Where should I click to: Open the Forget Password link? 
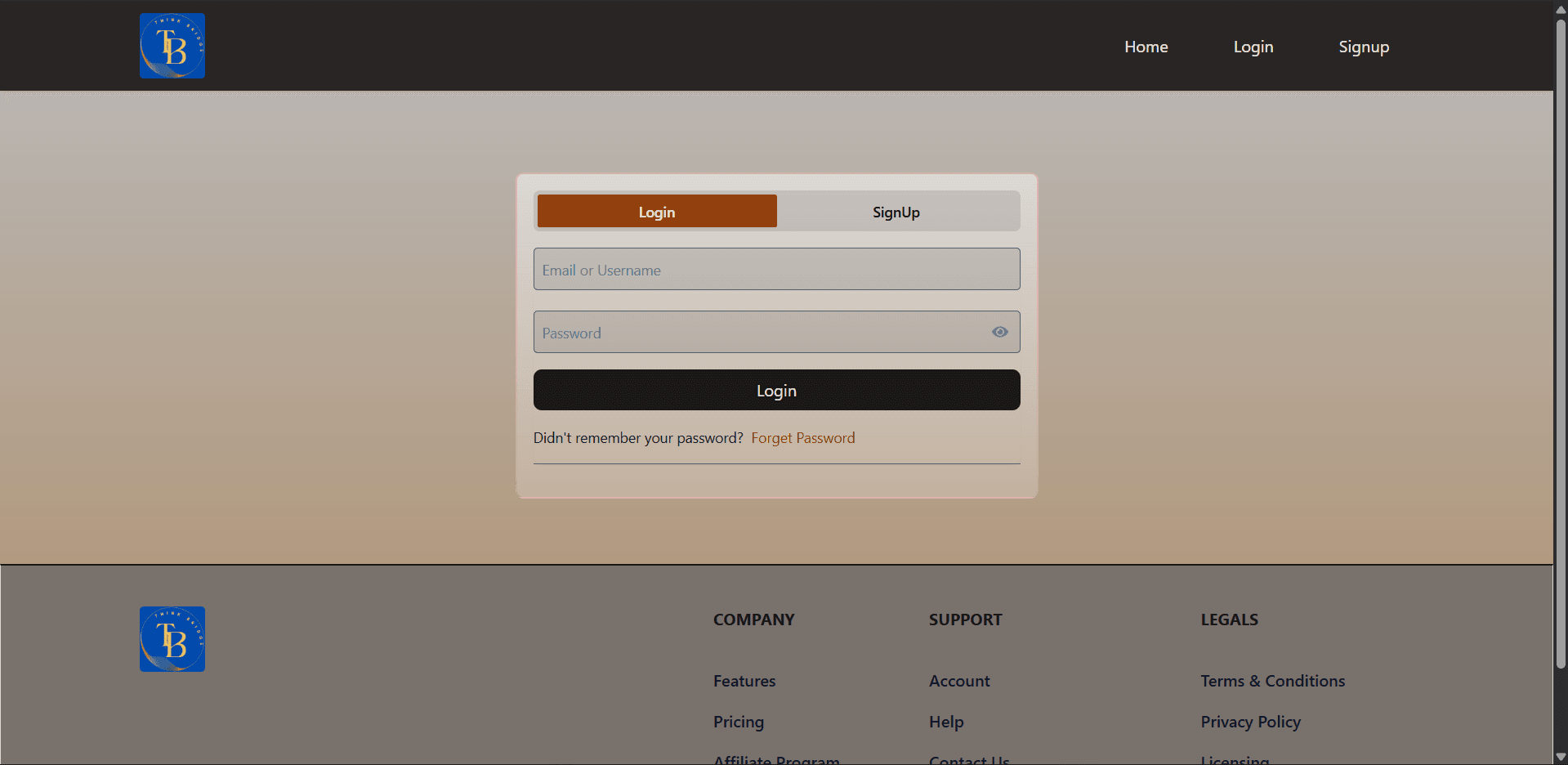click(802, 438)
